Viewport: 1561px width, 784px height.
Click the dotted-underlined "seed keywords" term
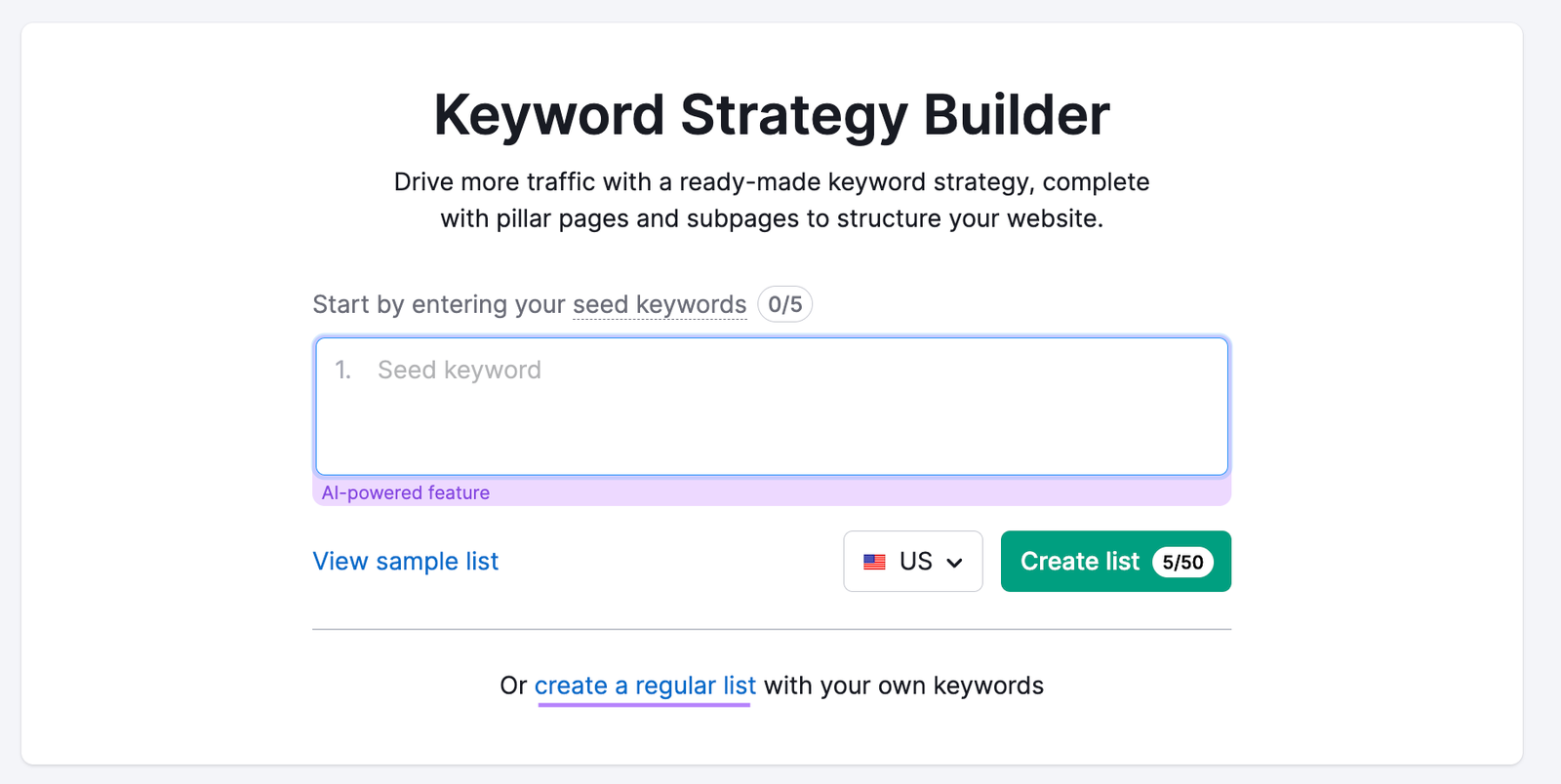tap(660, 305)
